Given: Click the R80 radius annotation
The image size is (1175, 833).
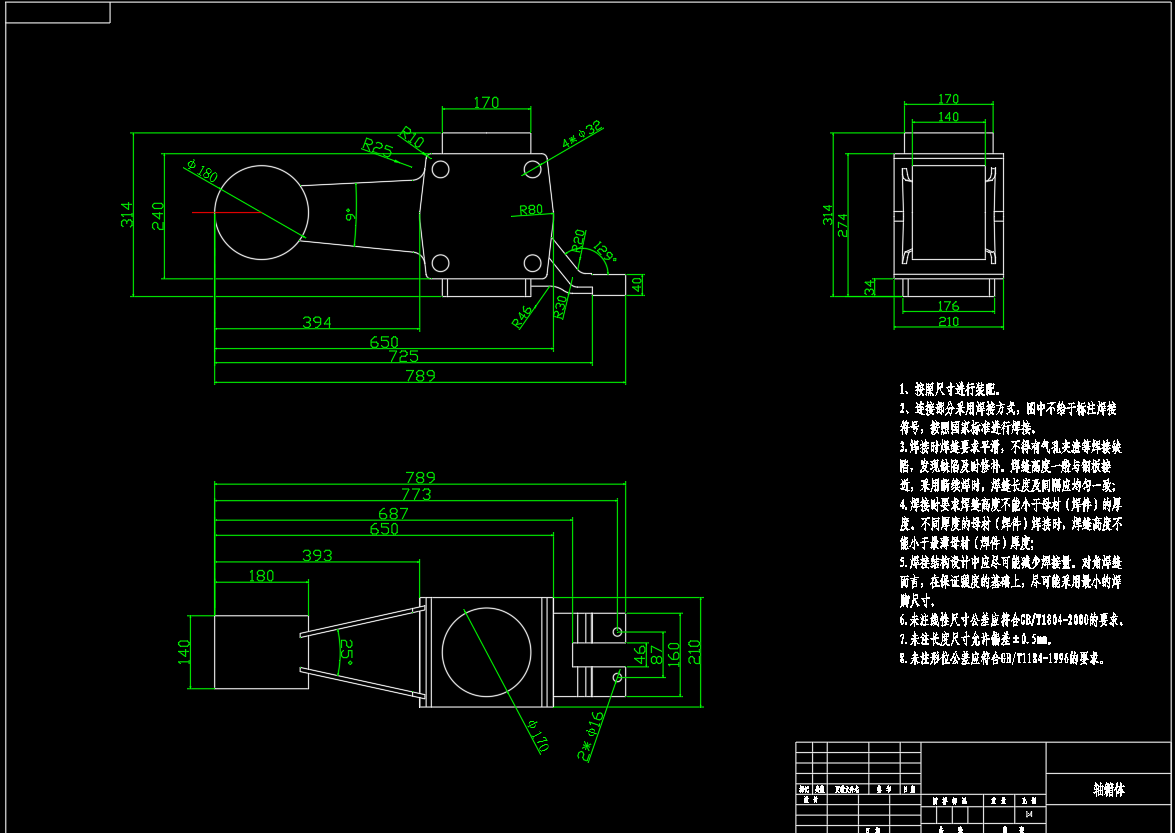Looking at the screenshot, I should [530, 210].
